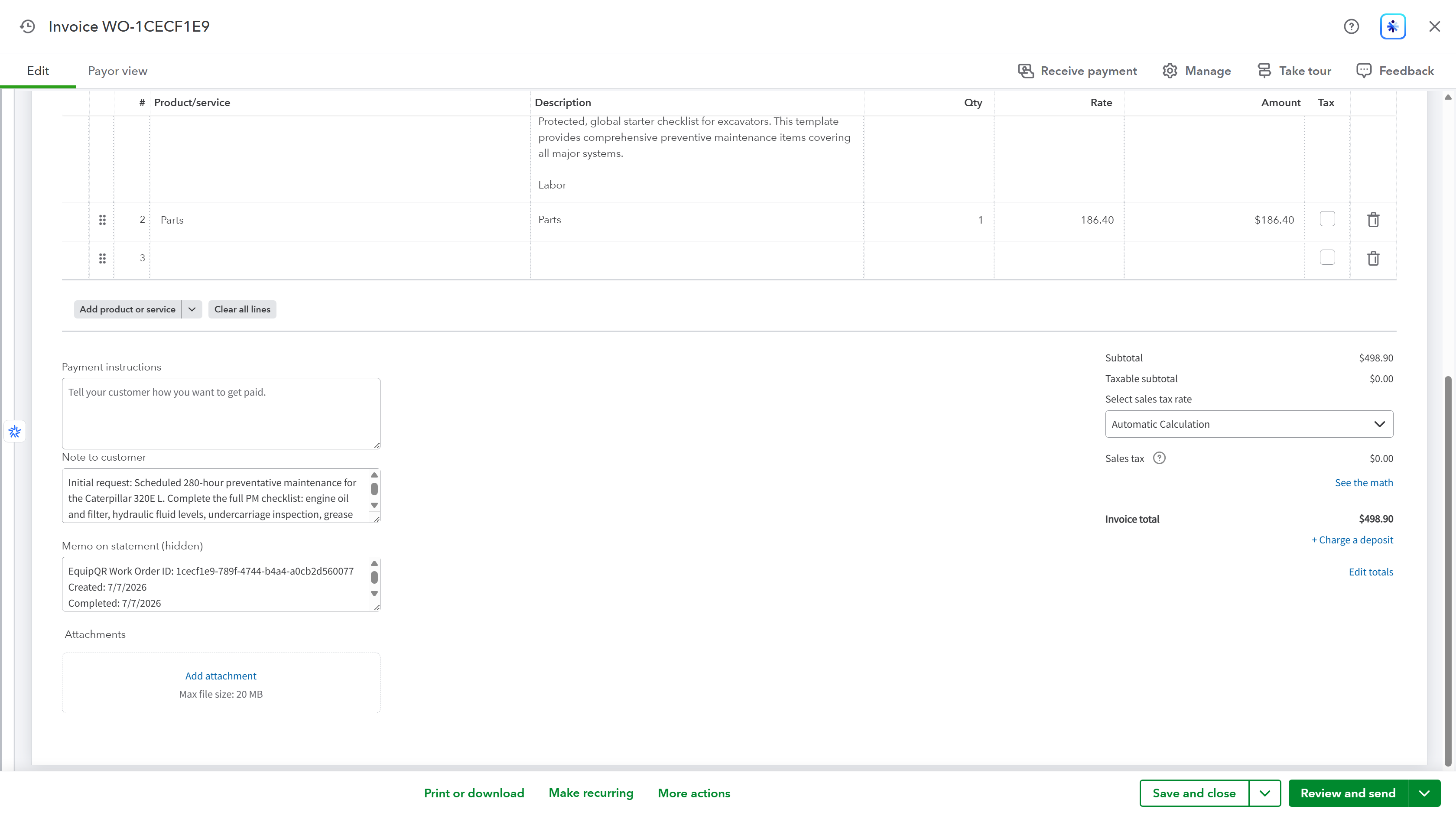Click the Product/service column header
The width and height of the screenshot is (1456, 819).
point(192,102)
